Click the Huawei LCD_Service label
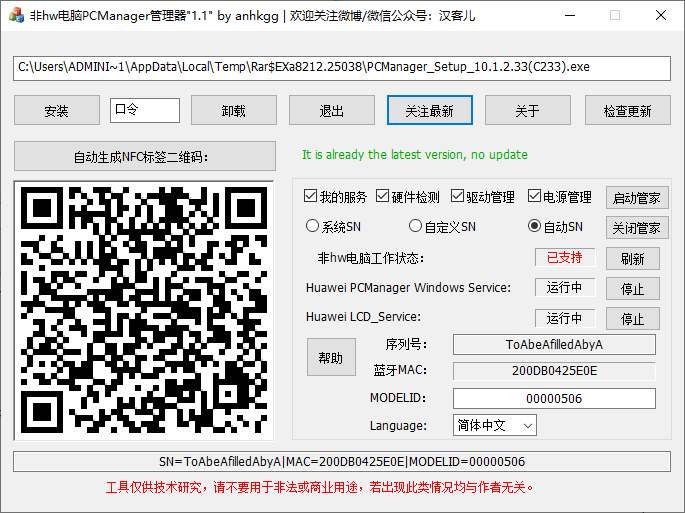Screen dimensions: 685x513 363,317
